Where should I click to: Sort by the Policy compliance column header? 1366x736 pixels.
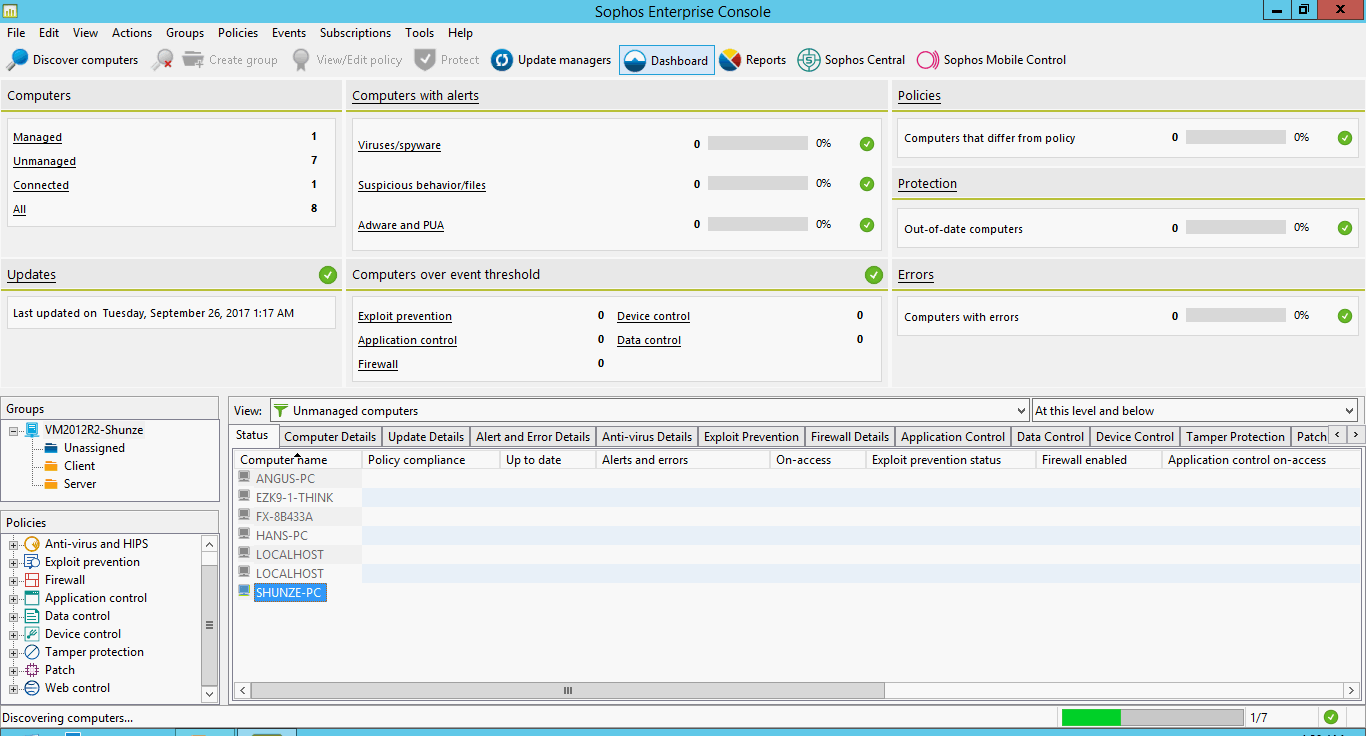430,460
